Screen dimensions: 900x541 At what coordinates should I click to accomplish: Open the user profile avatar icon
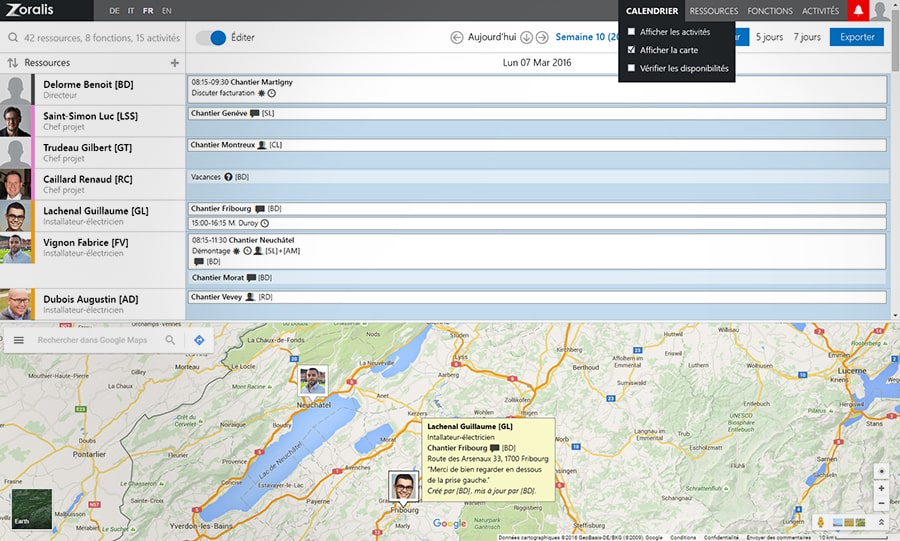point(880,10)
